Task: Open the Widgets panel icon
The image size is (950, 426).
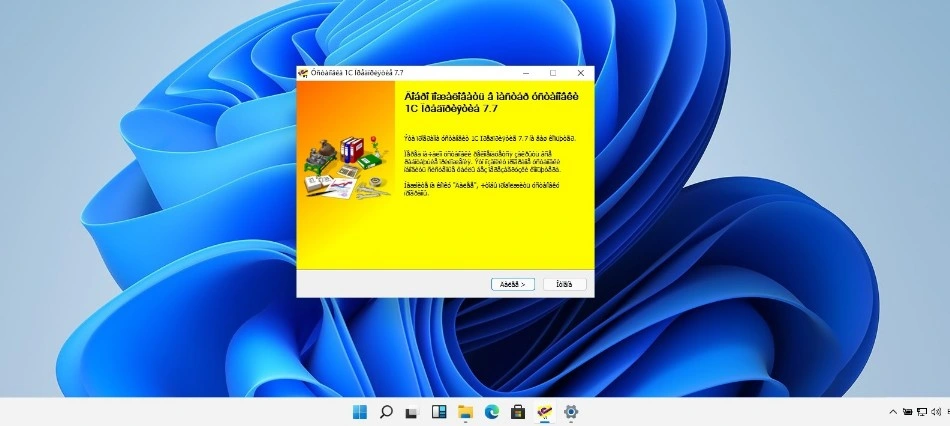Action: pyautogui.click(x=438, y=412)
